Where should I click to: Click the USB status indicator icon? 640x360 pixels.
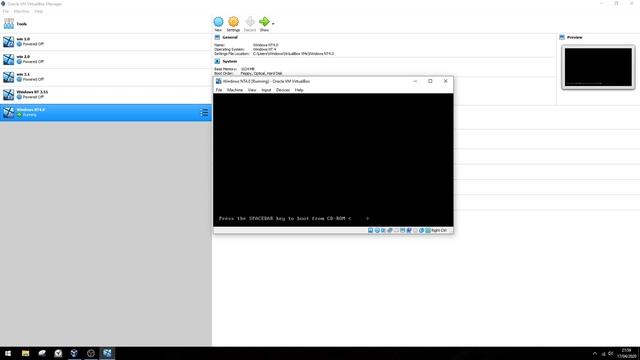[396, 231]
